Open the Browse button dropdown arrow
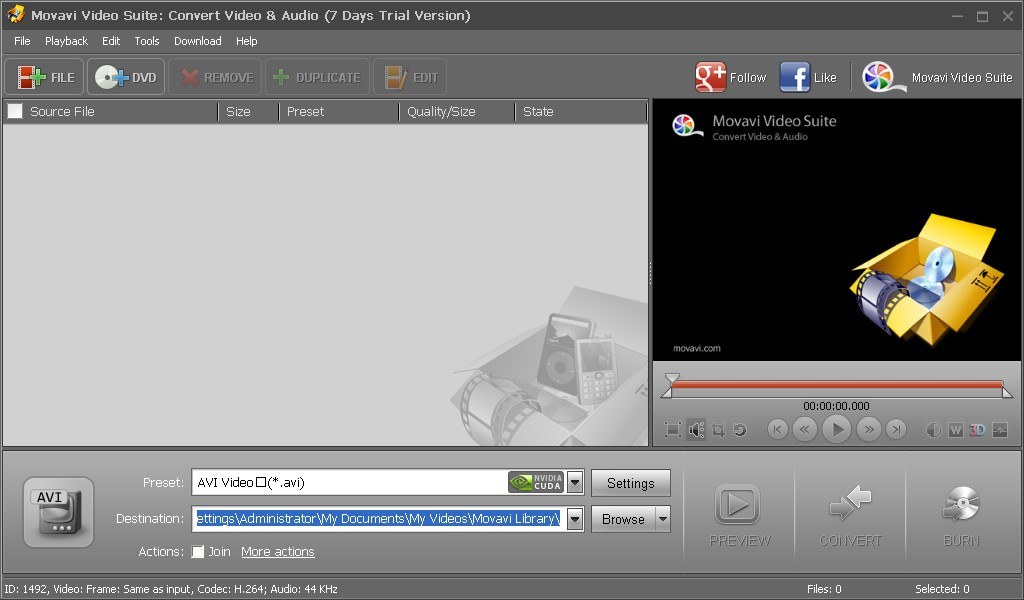This screenshot has width=1024, height=600. point(662,519)
